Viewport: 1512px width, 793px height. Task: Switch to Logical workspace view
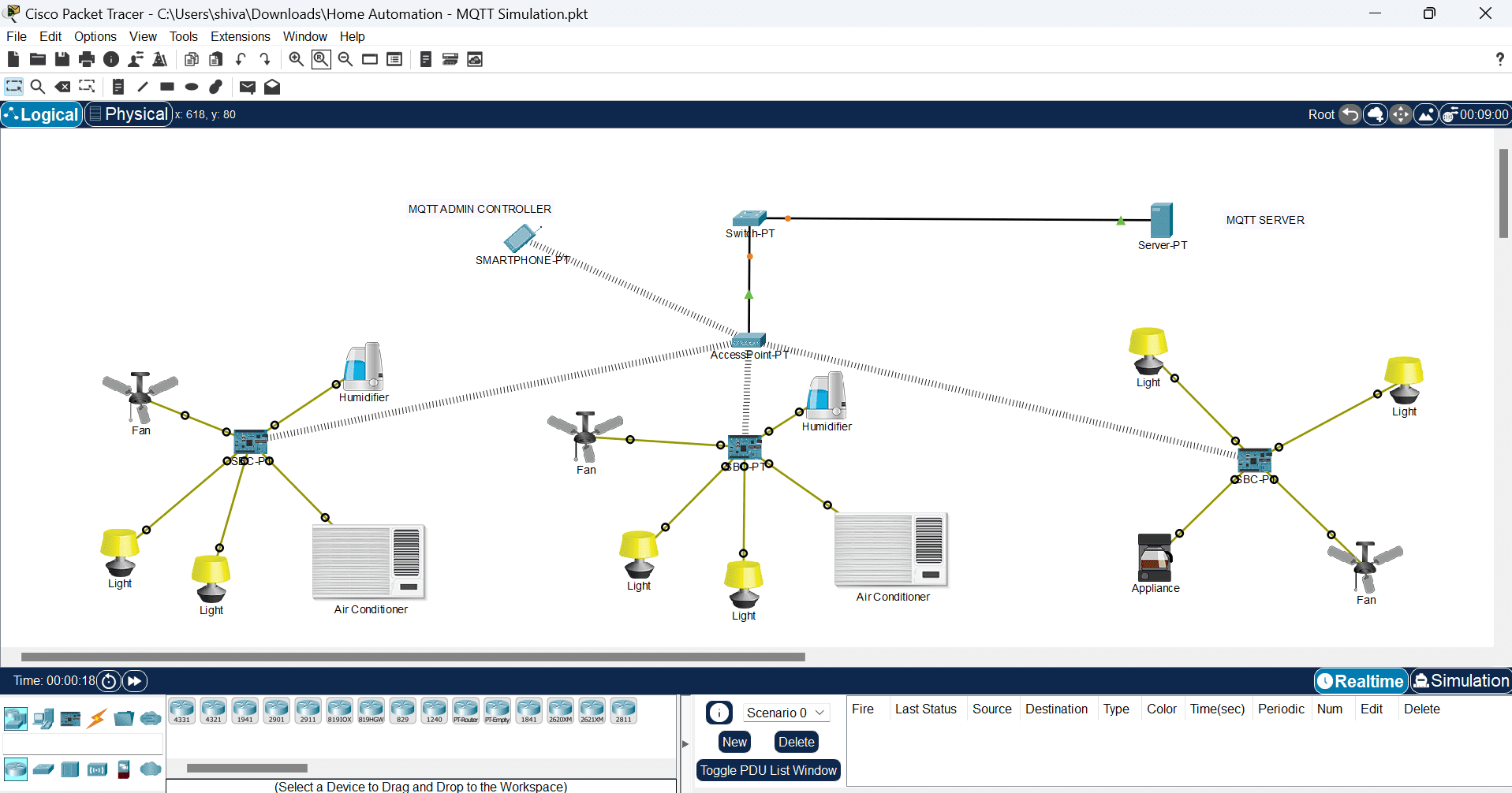[42, 114]
